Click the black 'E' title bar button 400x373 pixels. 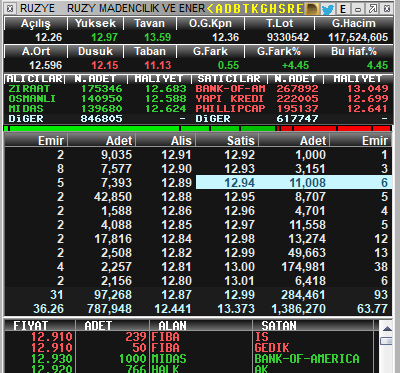pos(343,9)
